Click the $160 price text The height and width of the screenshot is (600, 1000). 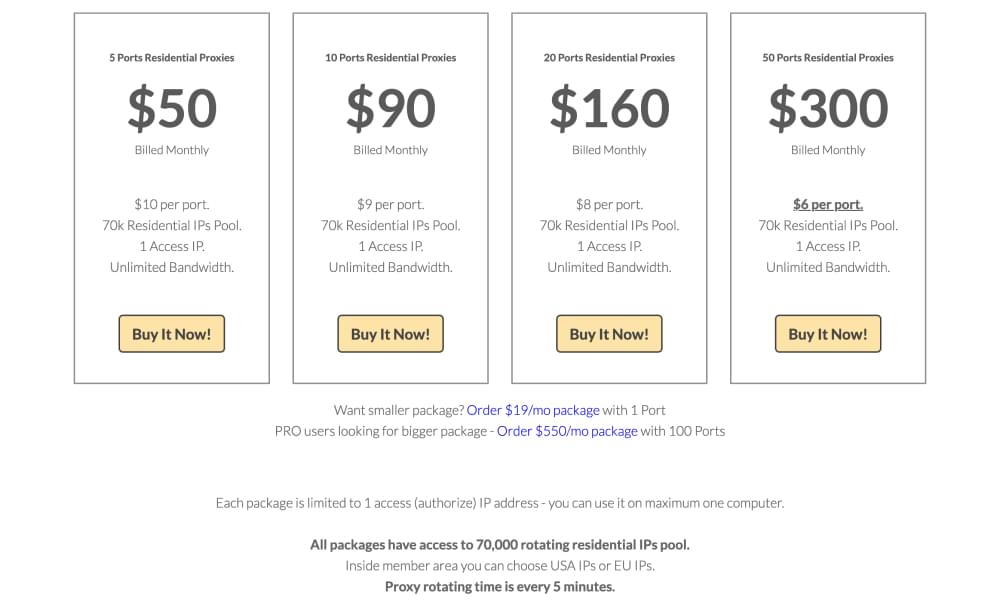click(x=609, y=106)
